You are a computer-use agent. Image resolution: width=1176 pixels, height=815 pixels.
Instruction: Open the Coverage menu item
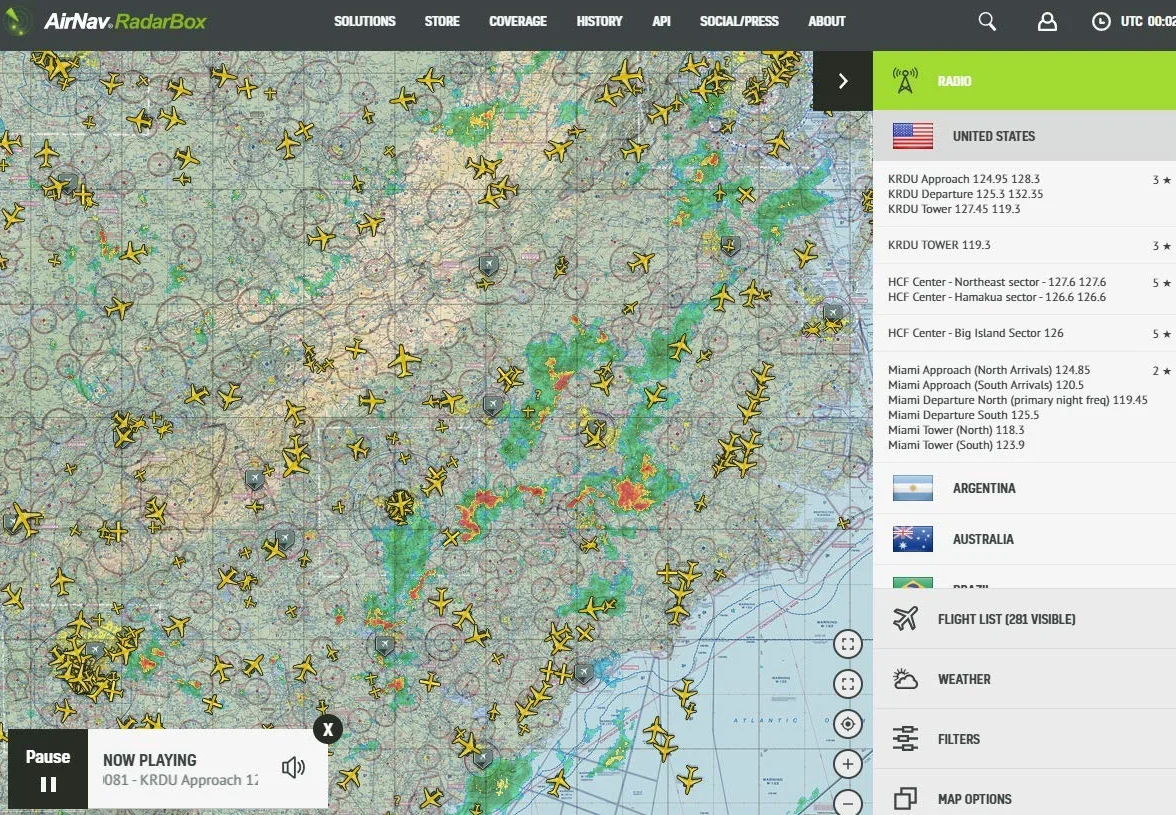click(x=518, y=21)
